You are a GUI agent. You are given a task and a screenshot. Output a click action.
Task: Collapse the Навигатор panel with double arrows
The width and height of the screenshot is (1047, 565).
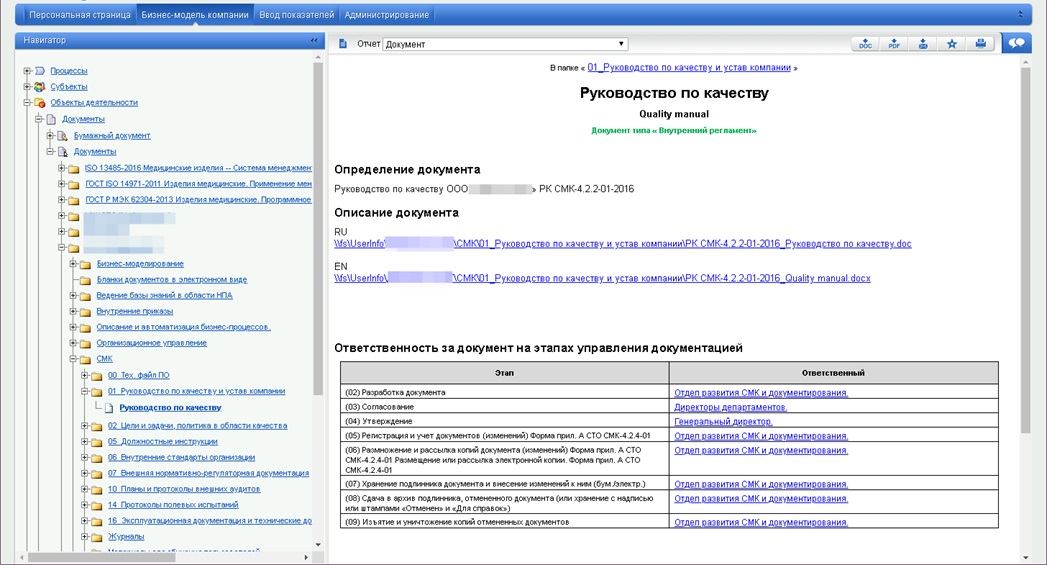click(314, 40)
